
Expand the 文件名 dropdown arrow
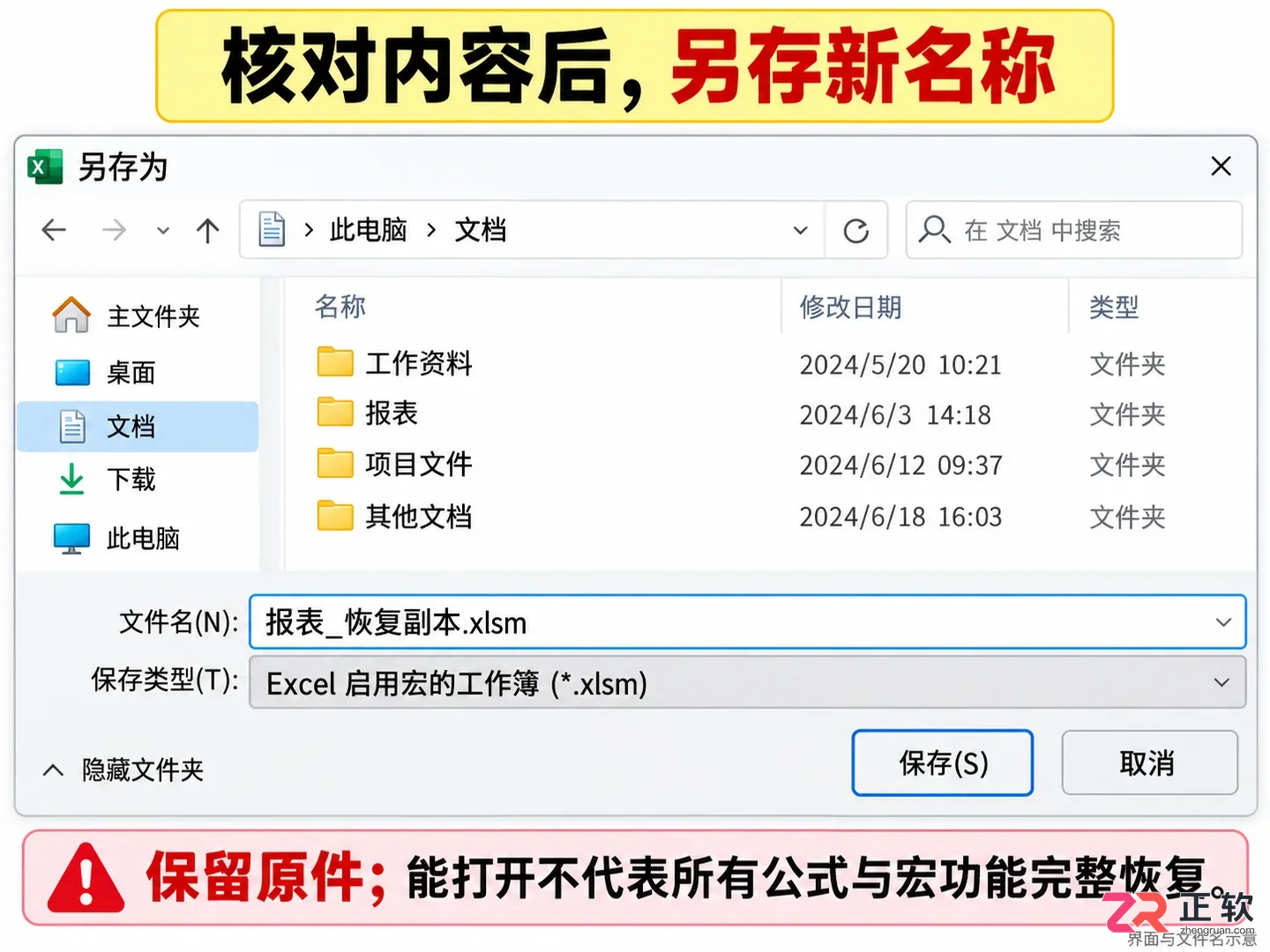point(1223,622)
